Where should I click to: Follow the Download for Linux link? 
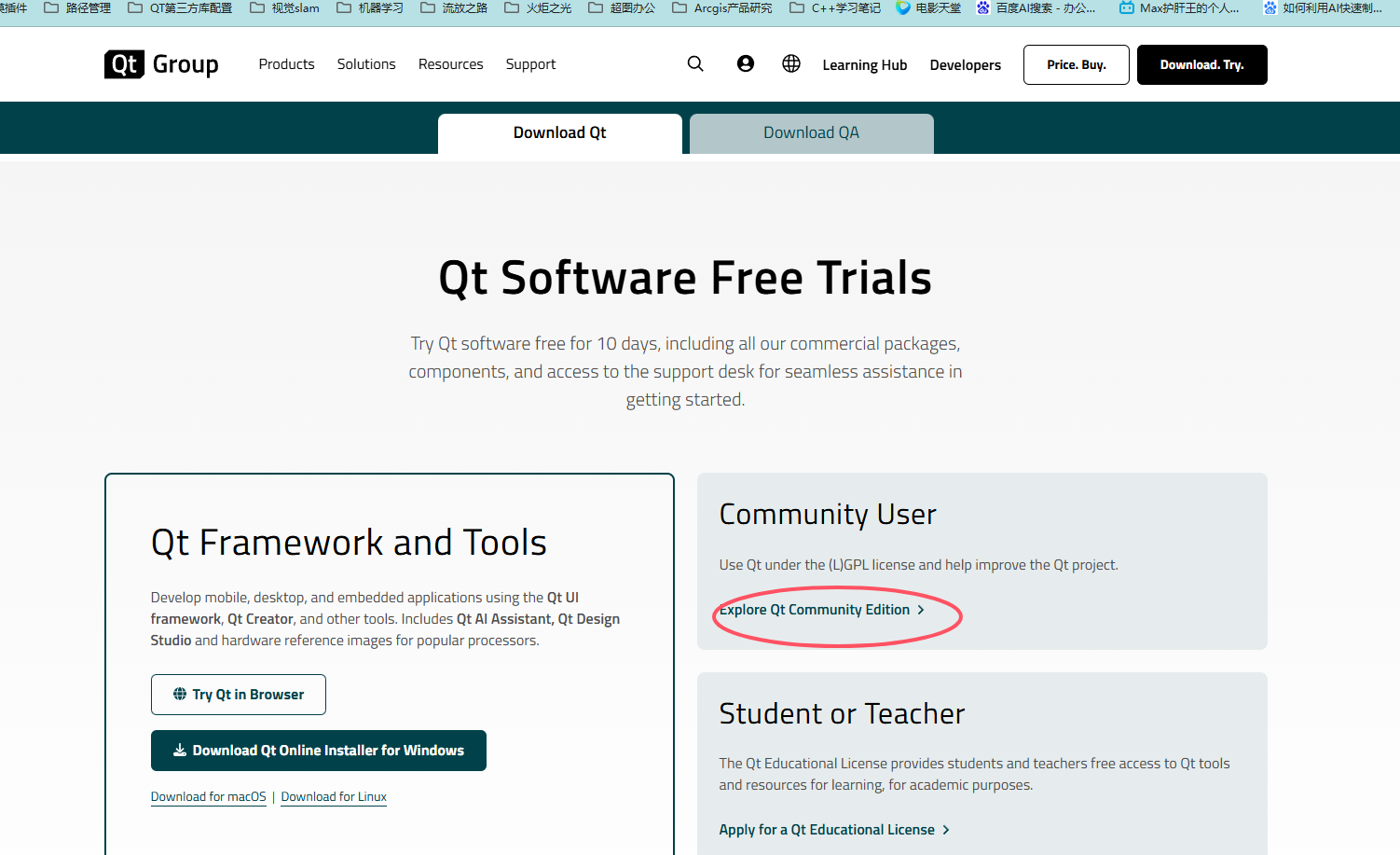(x=334, y=797)
